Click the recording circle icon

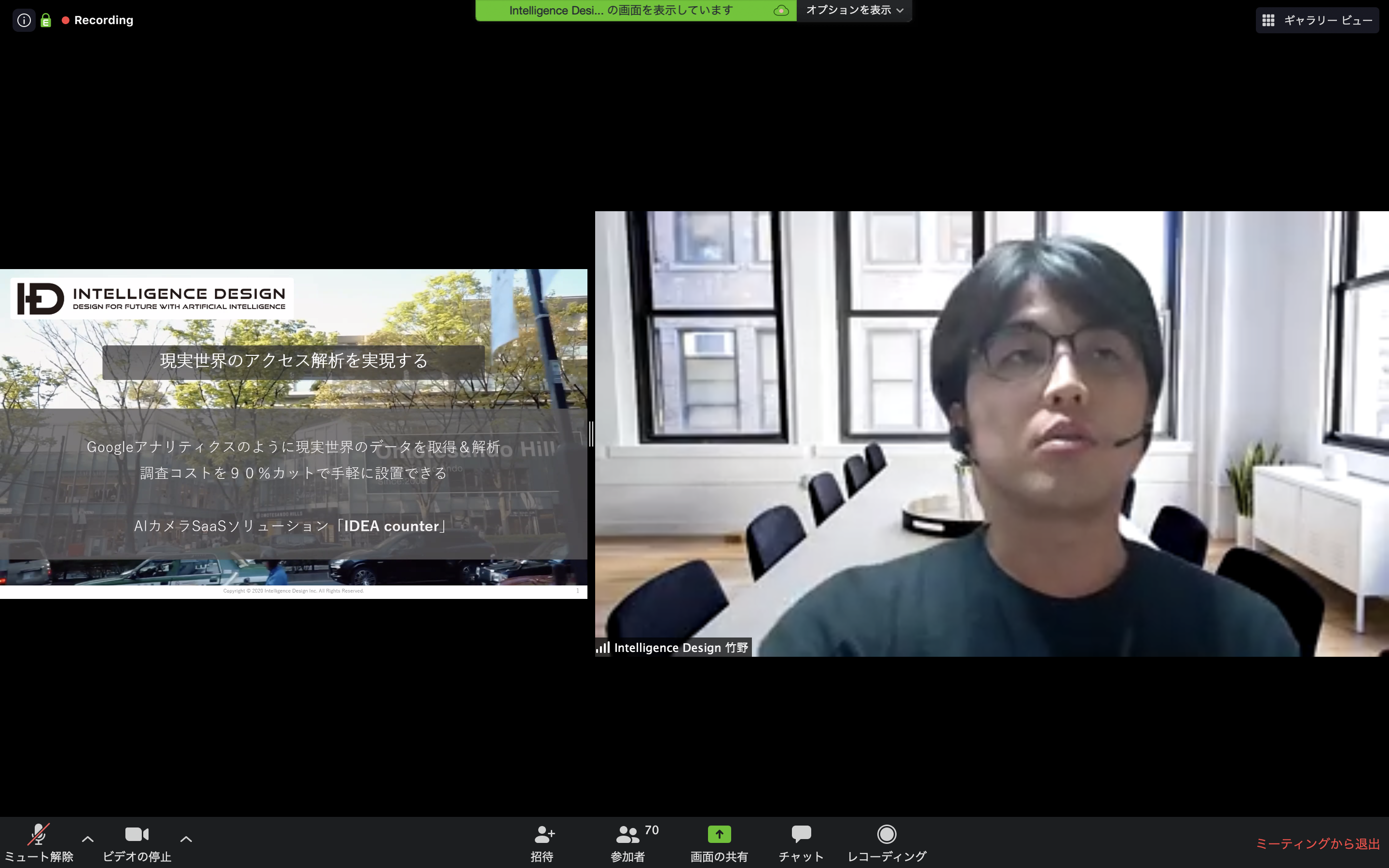pos(886,834)
